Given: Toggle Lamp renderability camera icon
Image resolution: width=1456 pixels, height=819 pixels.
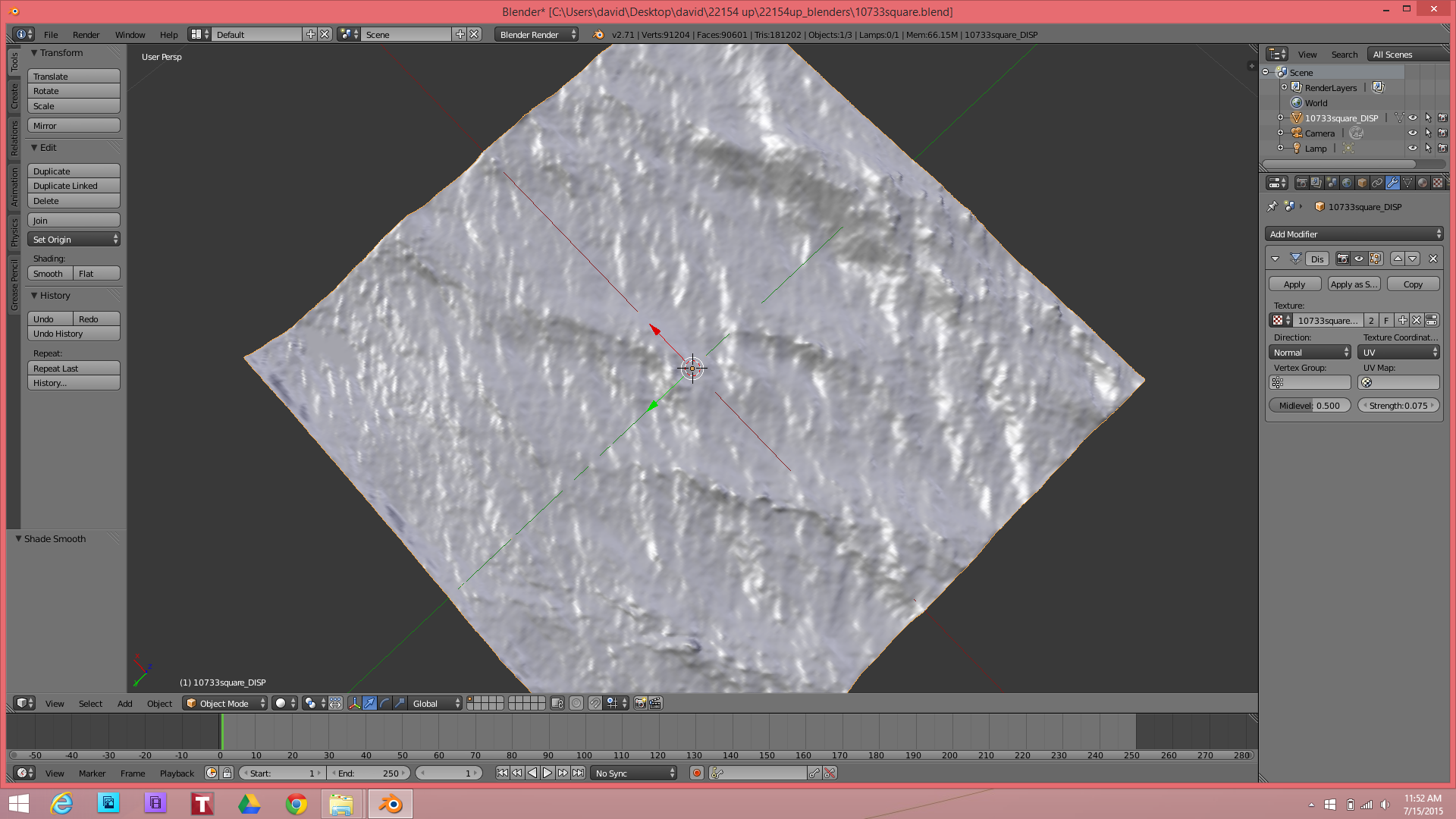Looking at the screenshot, I should 1442,148.
